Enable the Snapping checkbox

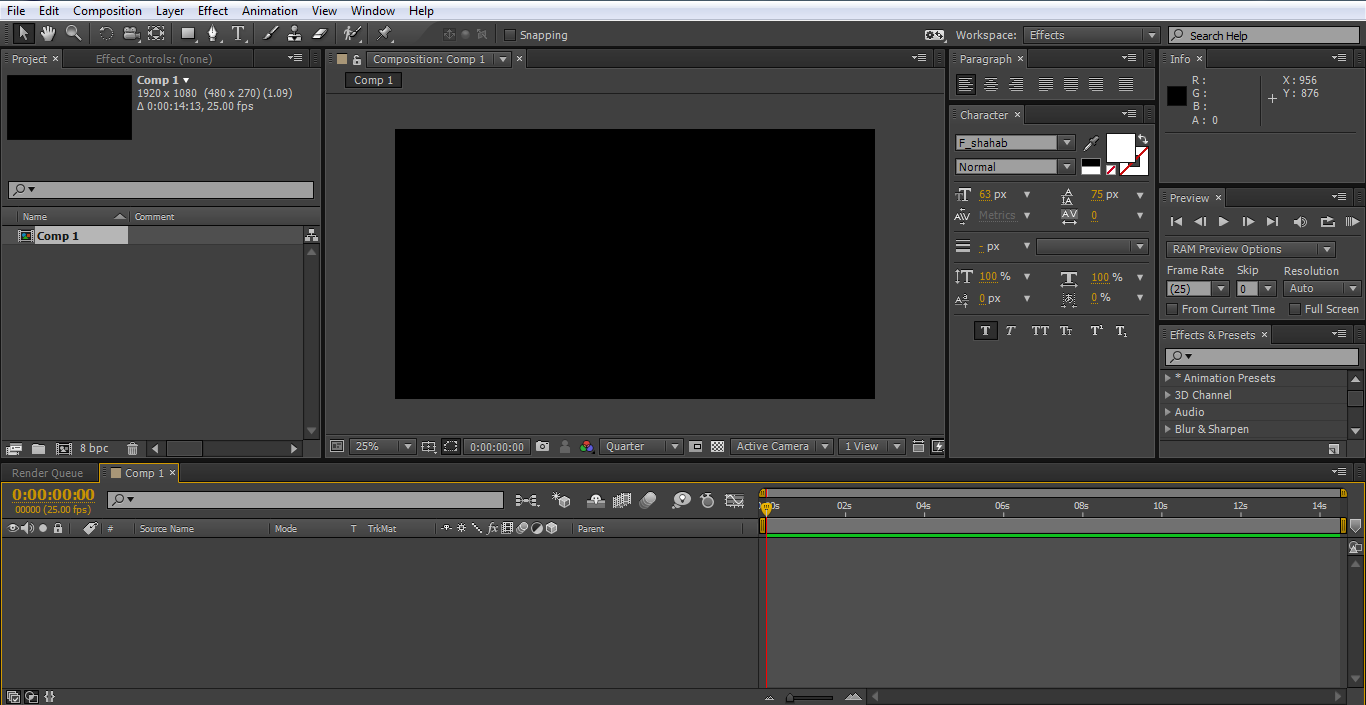point(510,35)
